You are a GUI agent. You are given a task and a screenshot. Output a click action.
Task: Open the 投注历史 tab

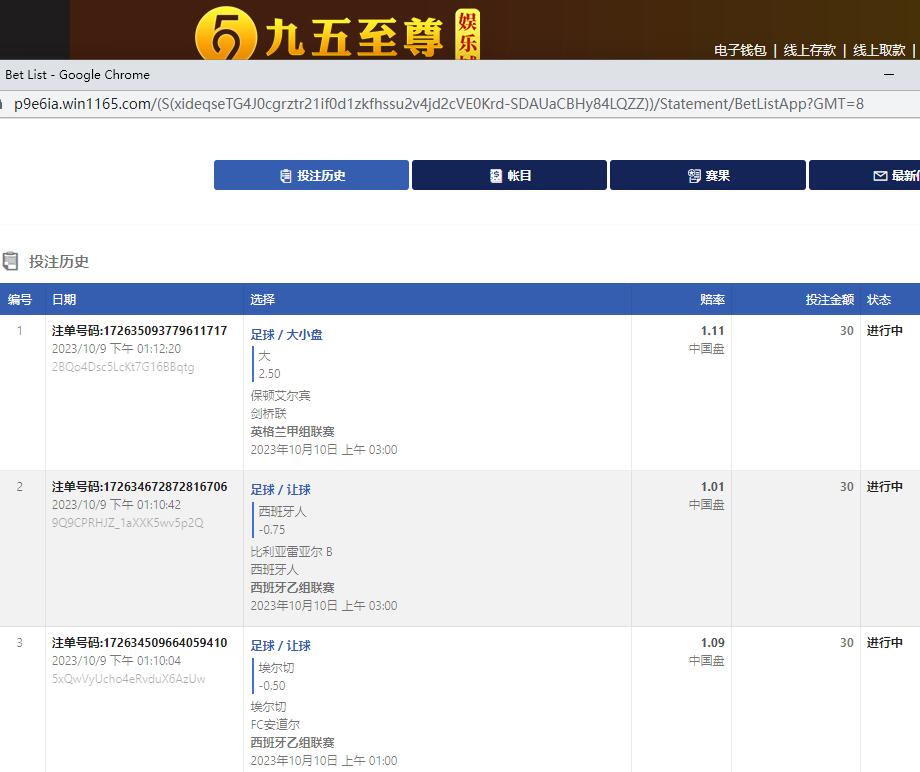pyautogui.click(x=311, y=175)
